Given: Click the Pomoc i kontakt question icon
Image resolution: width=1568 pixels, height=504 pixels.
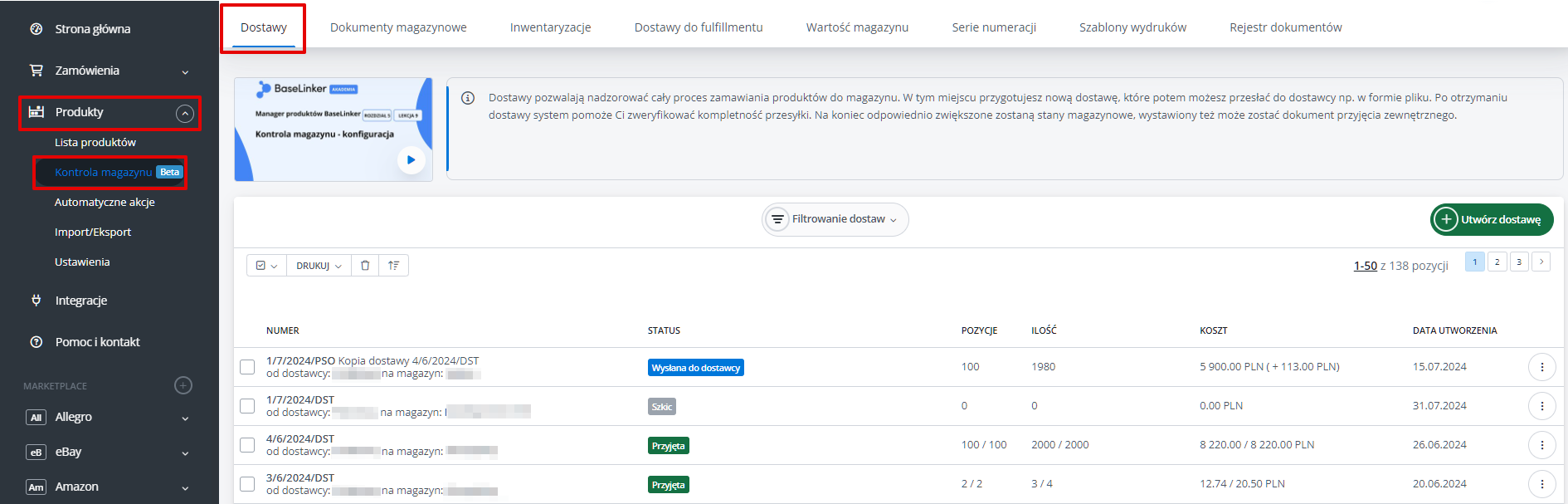Looking at the screenshot, I should point(37,342).
